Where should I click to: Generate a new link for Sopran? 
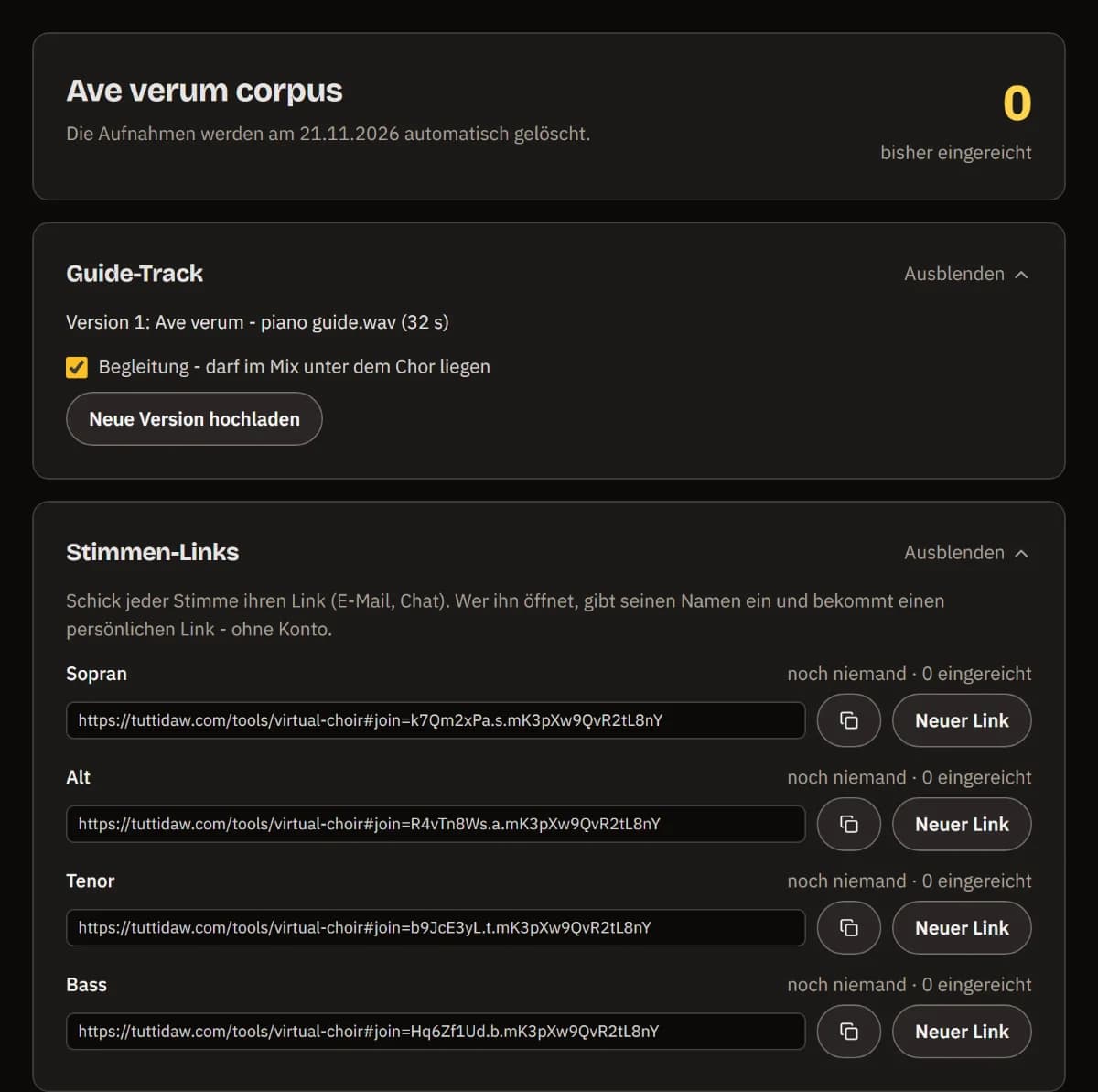coord(962,720)
